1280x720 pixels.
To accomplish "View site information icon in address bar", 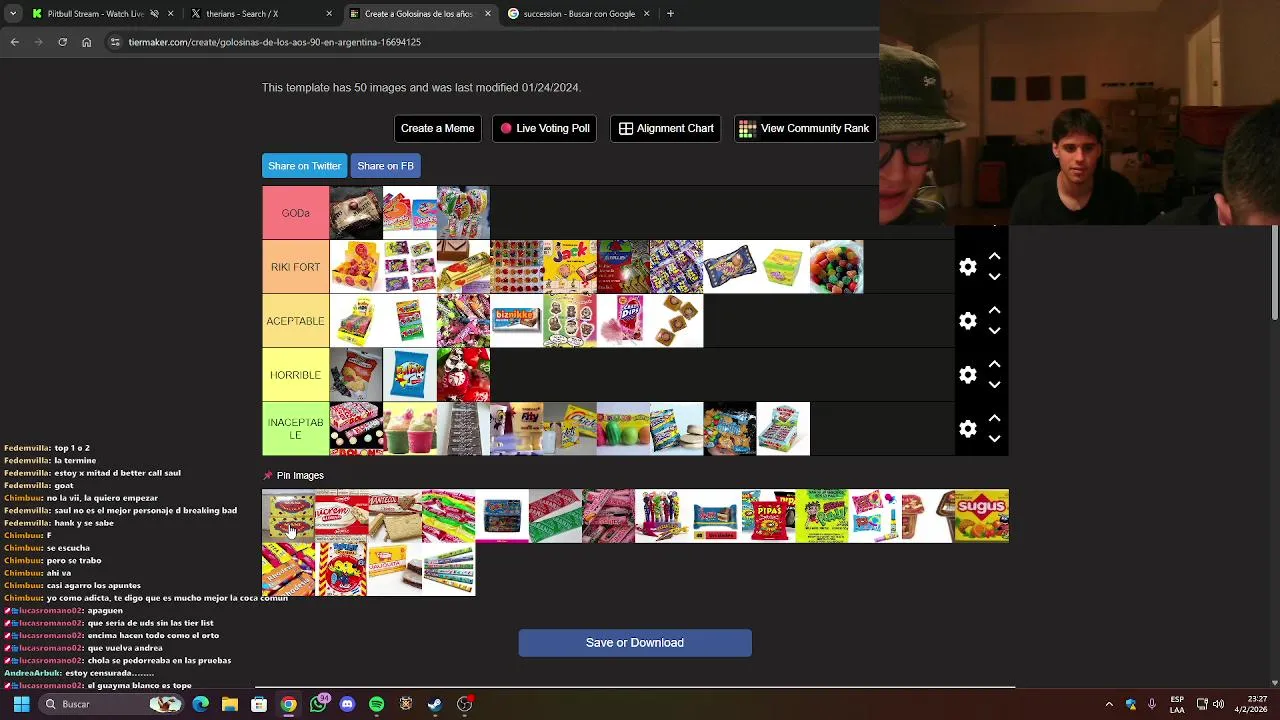I will coord(115,42).
